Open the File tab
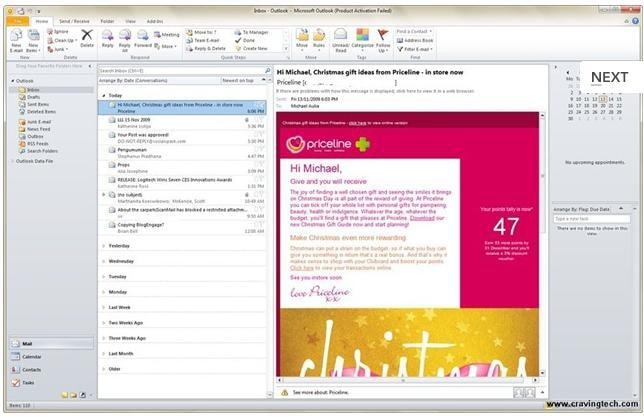This screenshot has height=418, width=644. 18,21
